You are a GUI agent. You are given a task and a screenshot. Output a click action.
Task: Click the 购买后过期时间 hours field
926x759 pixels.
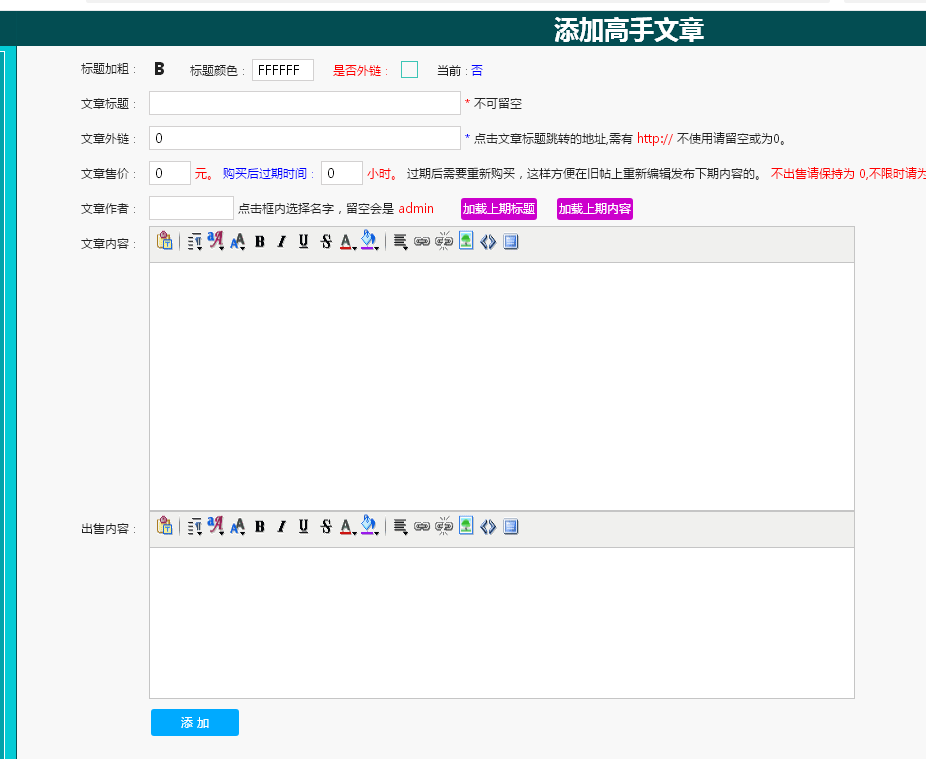click(x=342, y=173)
